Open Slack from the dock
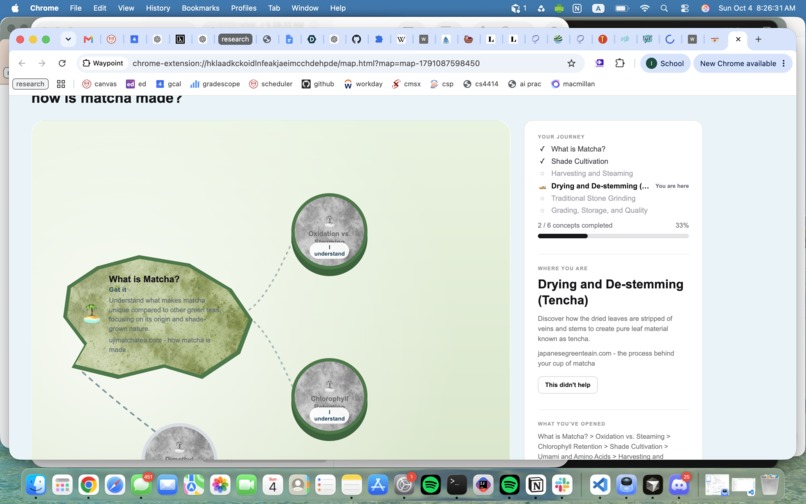 point(562,484)
